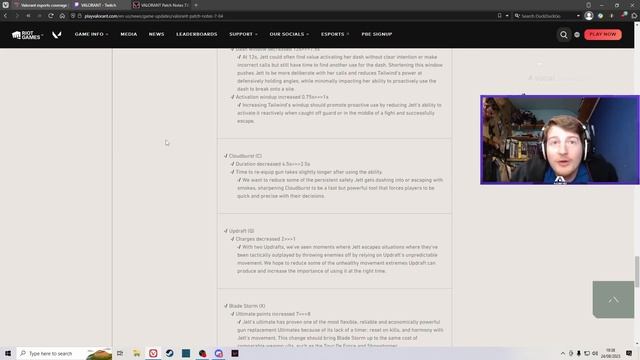The image size is (640, 360).
Task: Switch to the VALORANT - Twitch tab
Action: point(100,5)
